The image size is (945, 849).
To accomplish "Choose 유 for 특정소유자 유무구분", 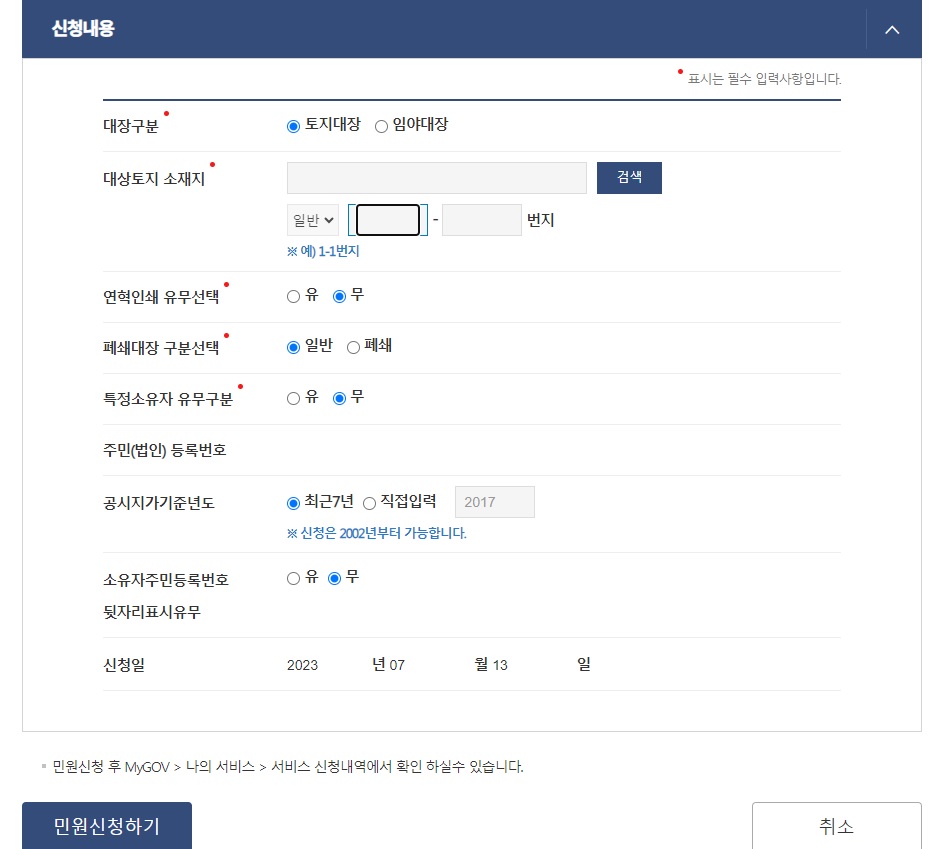I will [x=293, y=398].
